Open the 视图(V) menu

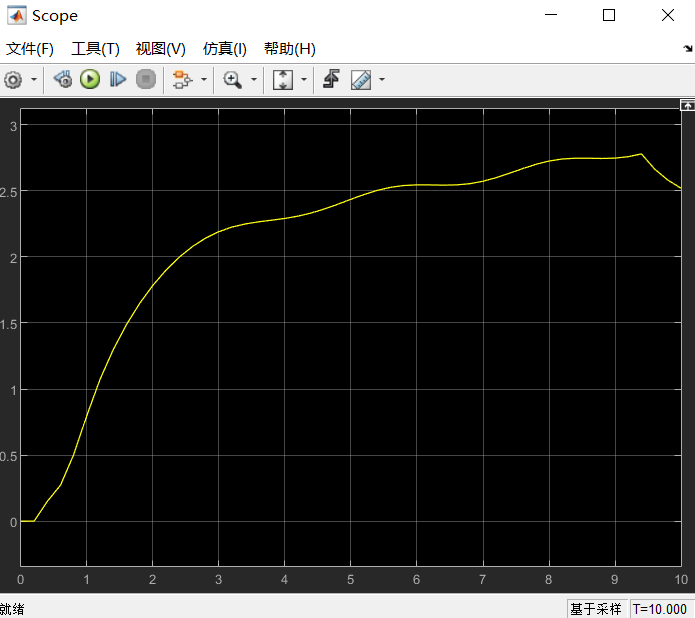[x=160, y=49]
